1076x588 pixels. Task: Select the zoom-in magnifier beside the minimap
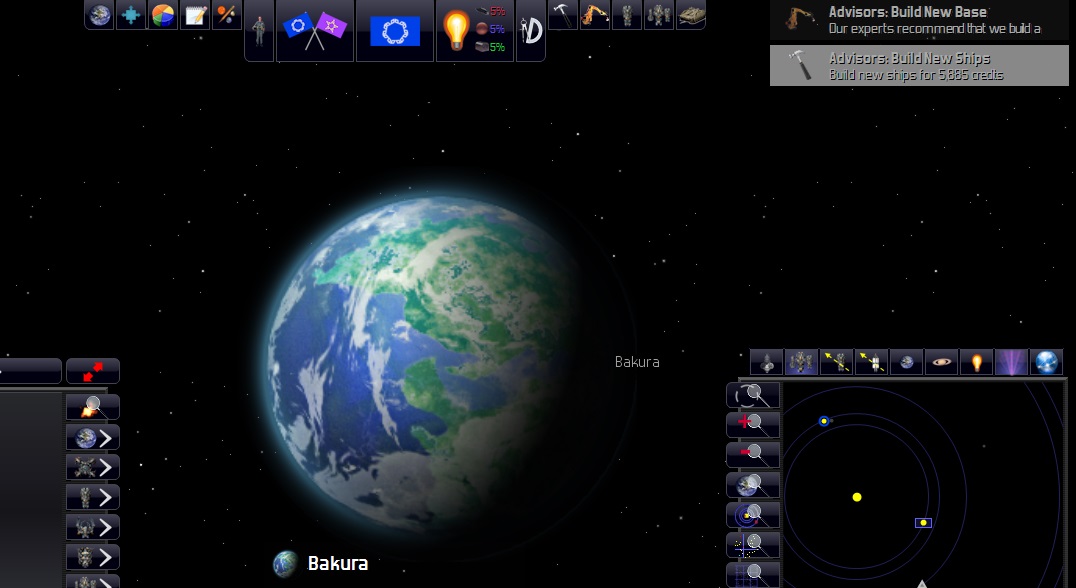[x=753, y=424]
